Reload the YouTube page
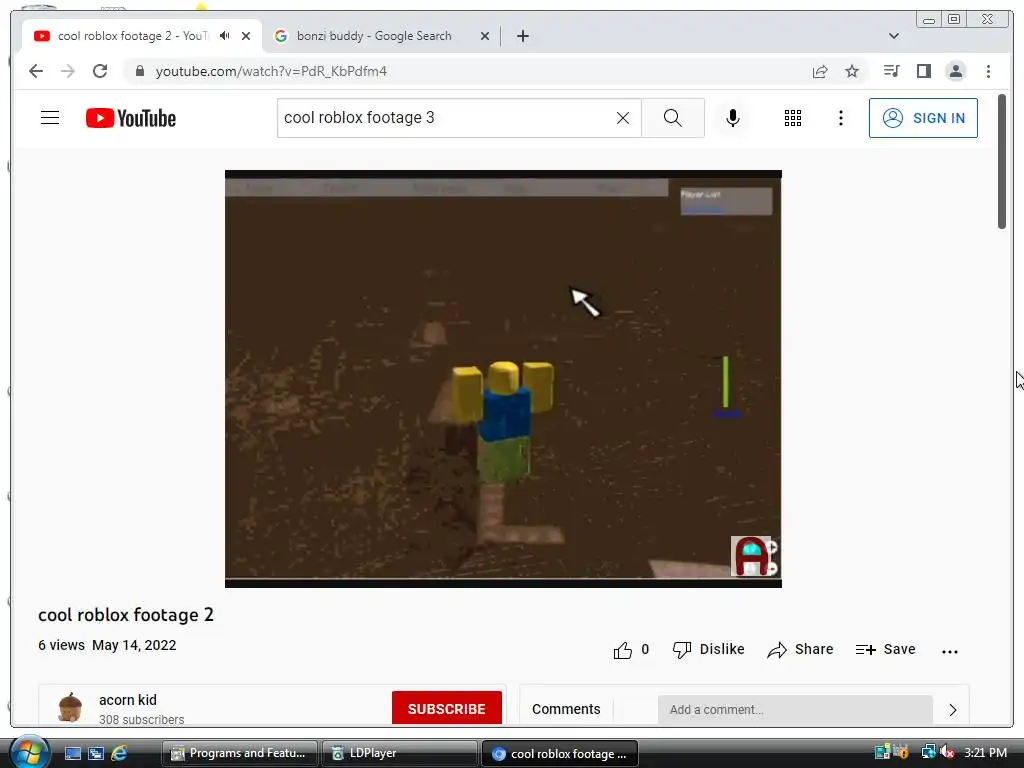 (x=100, y=71)
